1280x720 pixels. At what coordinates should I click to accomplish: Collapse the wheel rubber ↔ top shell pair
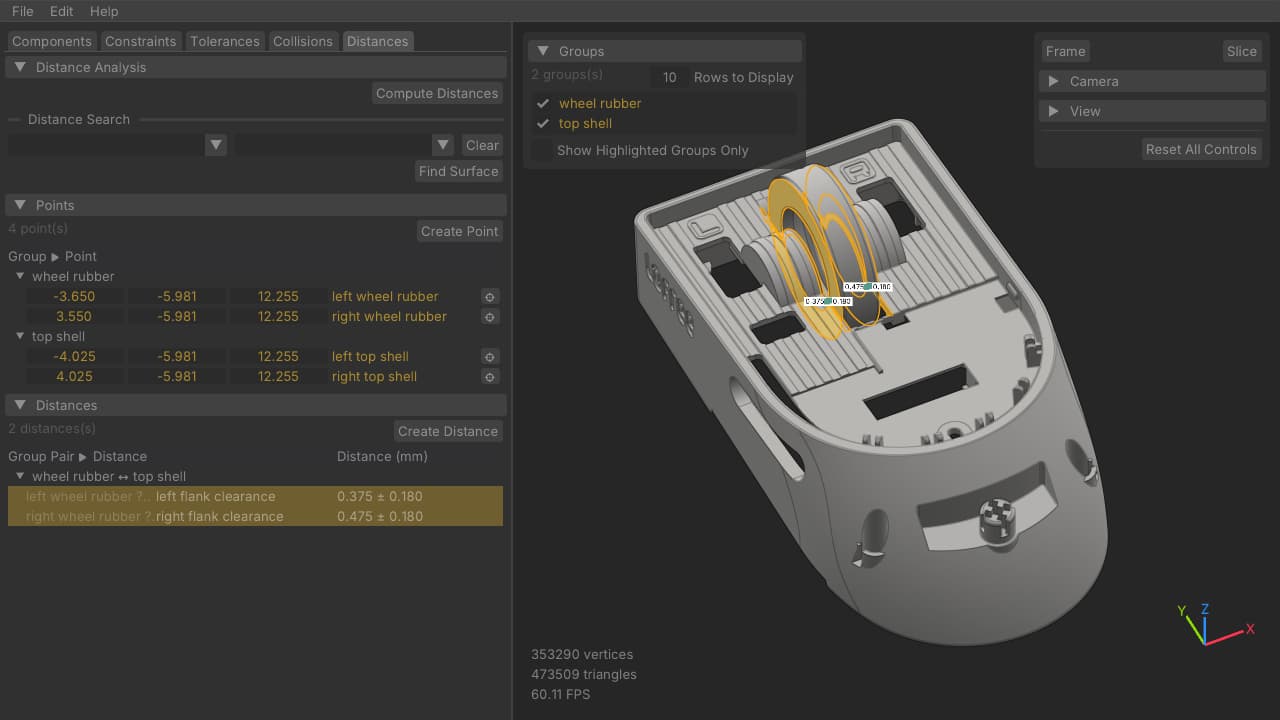coord(20,476)
